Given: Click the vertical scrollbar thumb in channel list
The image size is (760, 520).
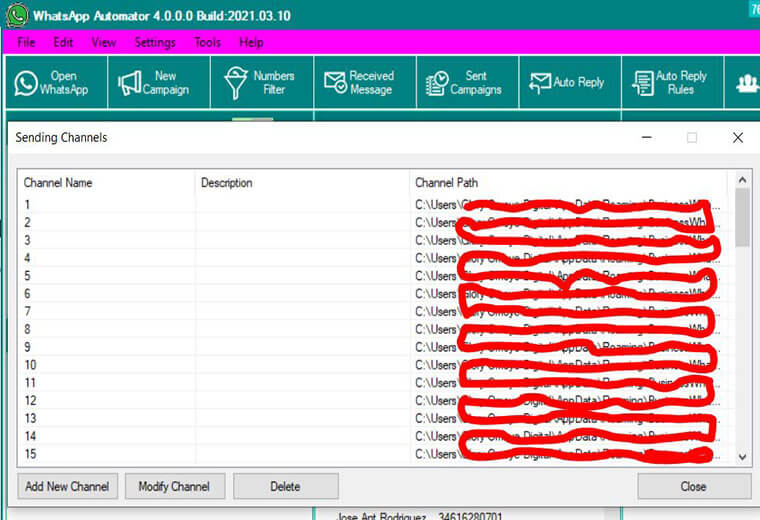Looking at the screenshot, I should tap(742, 218).
